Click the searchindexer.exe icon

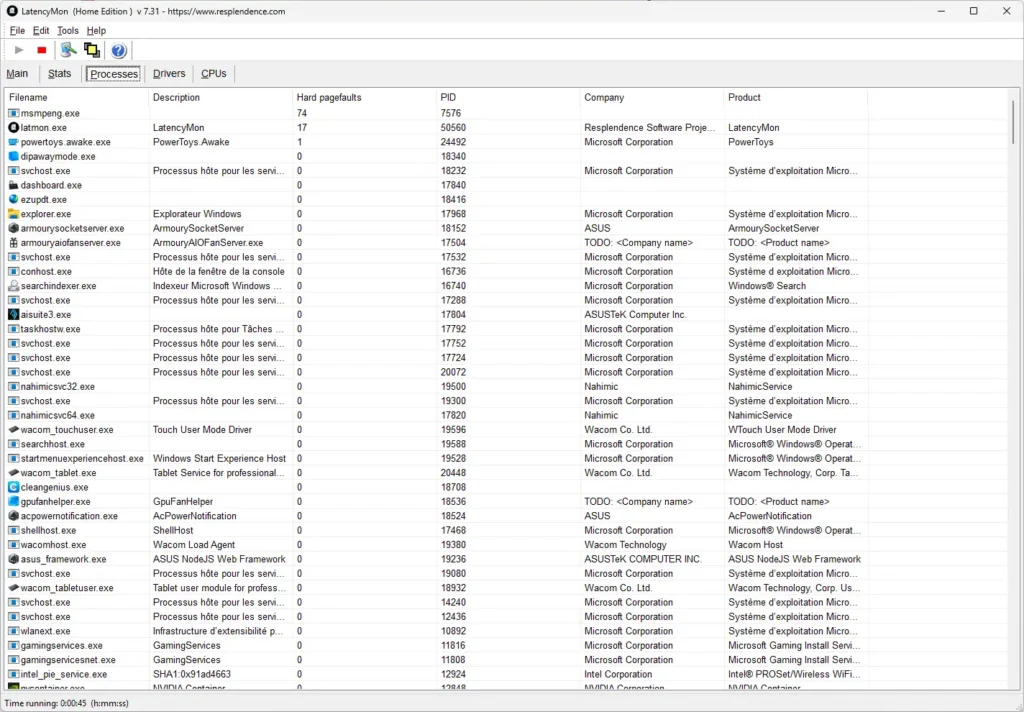pyautogui.click(x=13, y=286)
